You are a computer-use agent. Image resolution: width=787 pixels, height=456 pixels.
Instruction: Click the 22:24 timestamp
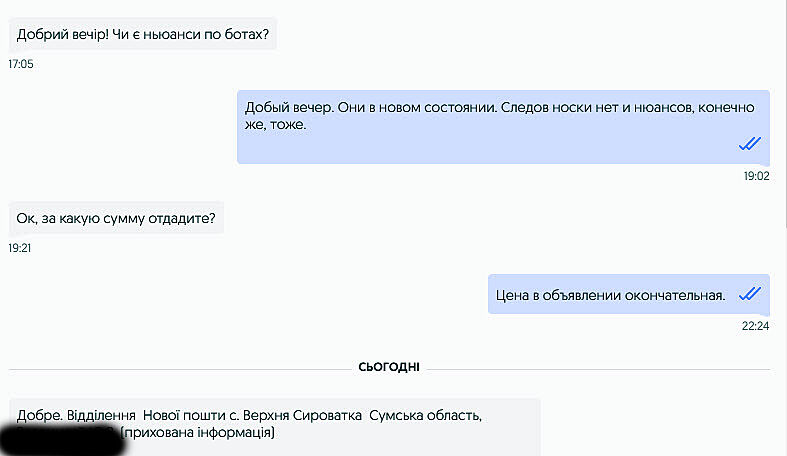(756, 326)
